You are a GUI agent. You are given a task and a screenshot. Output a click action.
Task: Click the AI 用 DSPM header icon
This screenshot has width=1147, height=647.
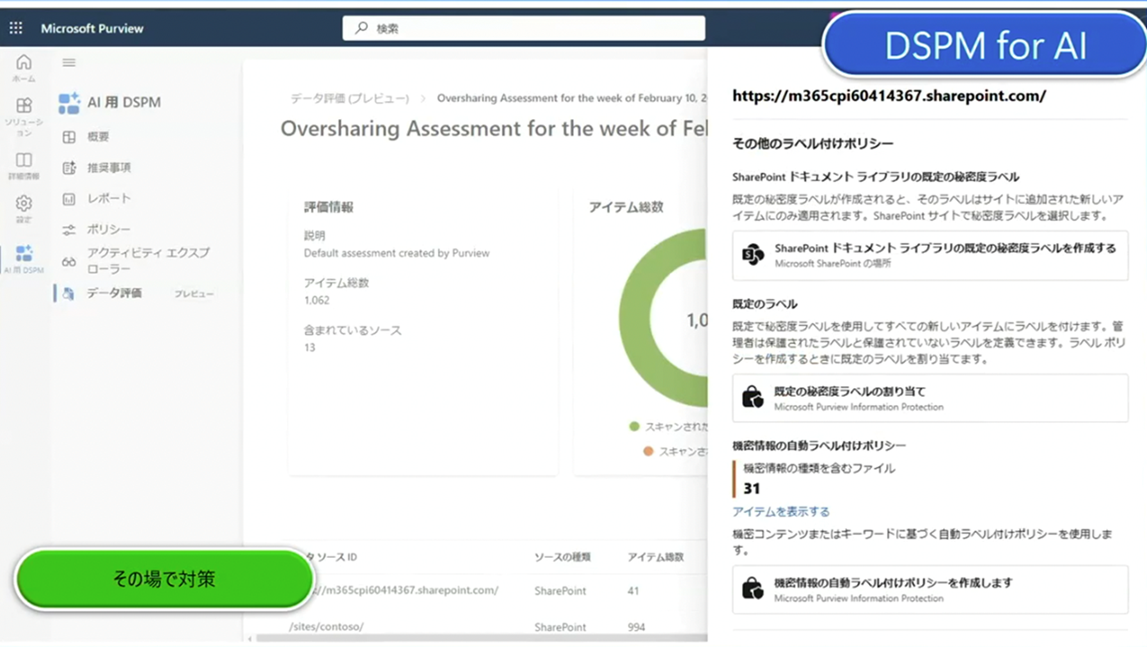point(69,102)
